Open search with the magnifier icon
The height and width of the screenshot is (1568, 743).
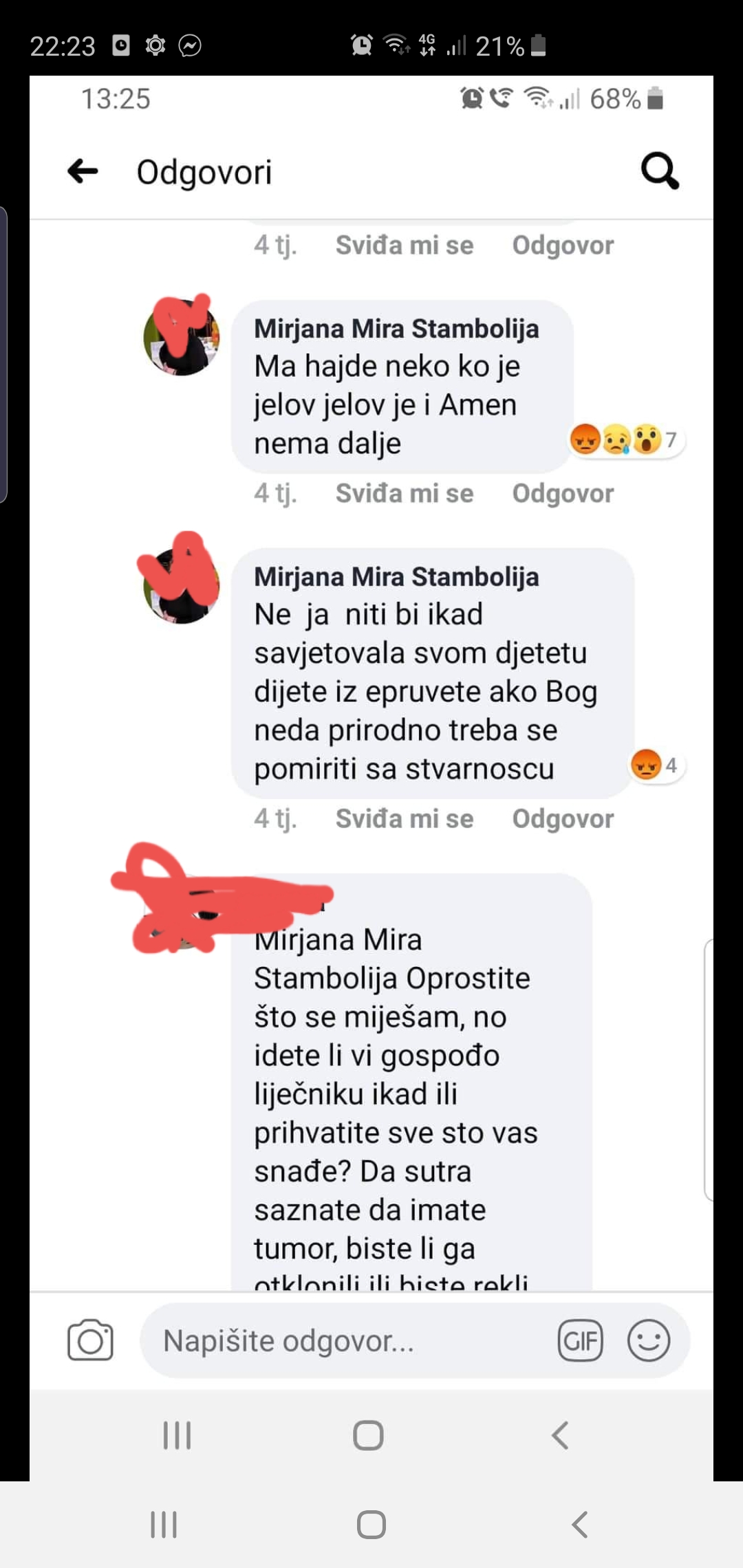pyautogui.click(x=660, y=171)
